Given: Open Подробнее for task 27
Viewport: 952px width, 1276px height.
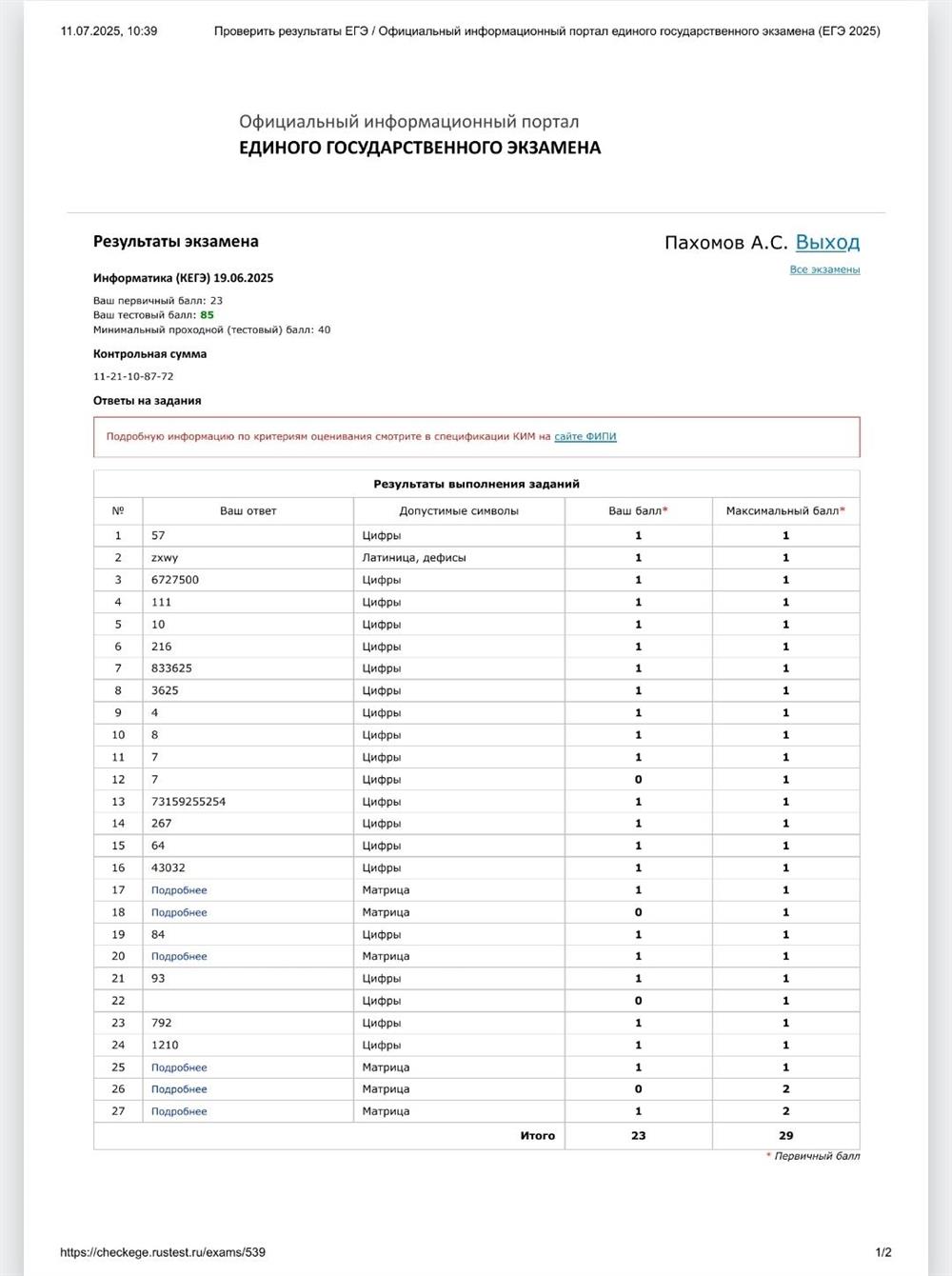Looking at the screenshot, I should click(x=179, y=1111).
